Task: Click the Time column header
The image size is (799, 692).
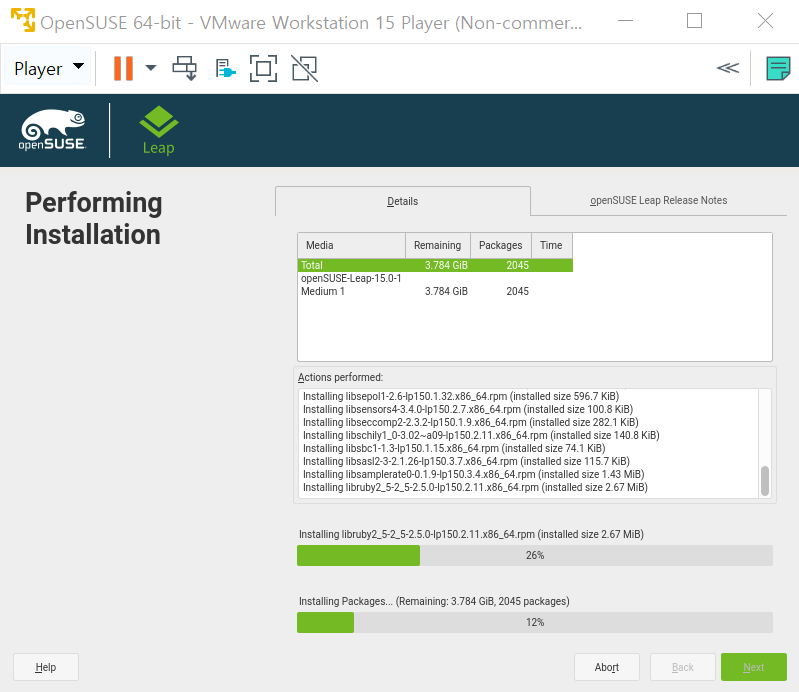Action: click(551, 245)
